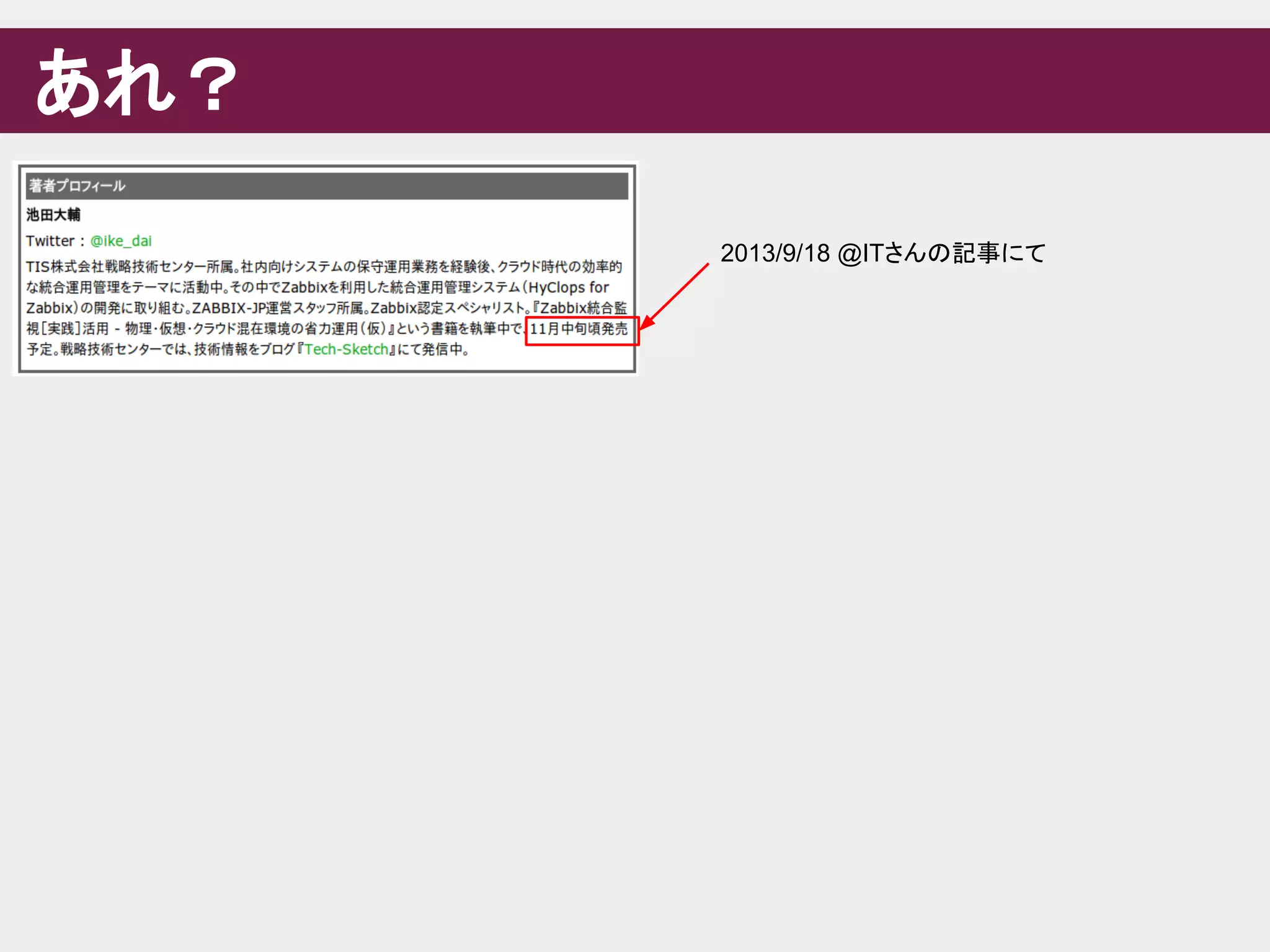Click the Zabbix統合監 book title text
The image size is (1270, 952).
pos(583,308)
